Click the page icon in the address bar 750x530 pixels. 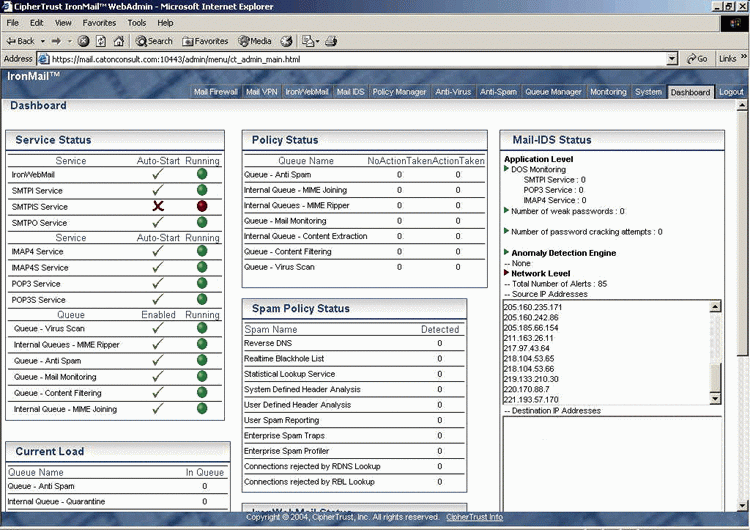(44, 59)
